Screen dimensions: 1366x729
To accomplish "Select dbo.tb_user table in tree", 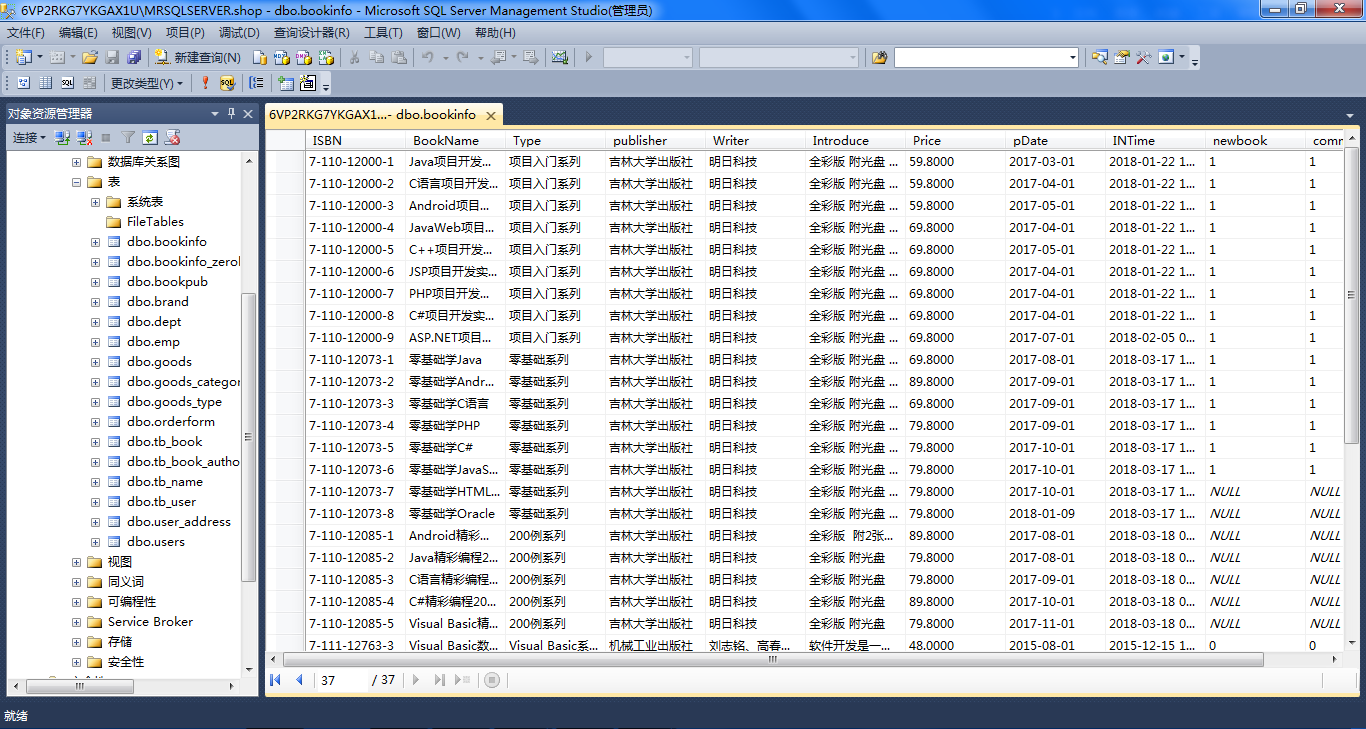I will click(161, 502).
